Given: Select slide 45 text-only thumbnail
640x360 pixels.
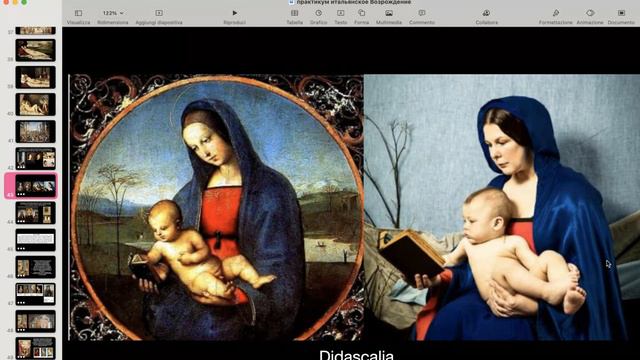Looking at the screenshot, I should pyautogui.click(x=36, y=240).
